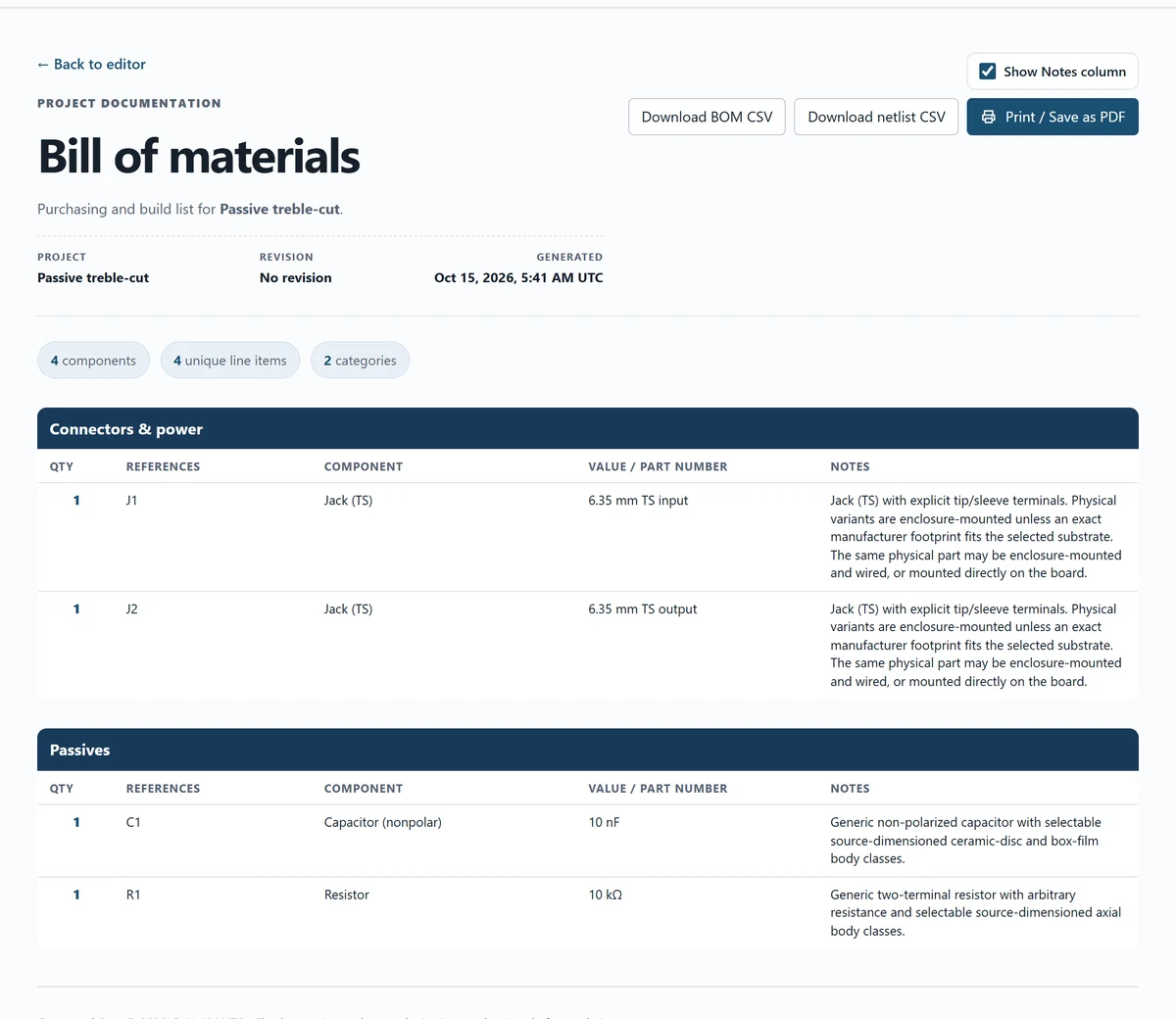This screenshot has height=1019, width=1176.
Task: Click the 4 unique line items chip
Action: 230,361
